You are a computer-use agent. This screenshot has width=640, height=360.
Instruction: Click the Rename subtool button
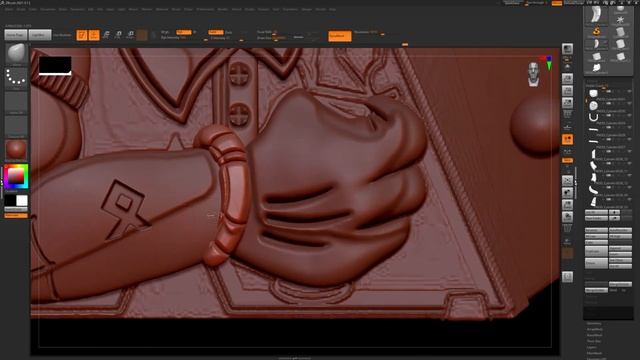pos(596,230)
